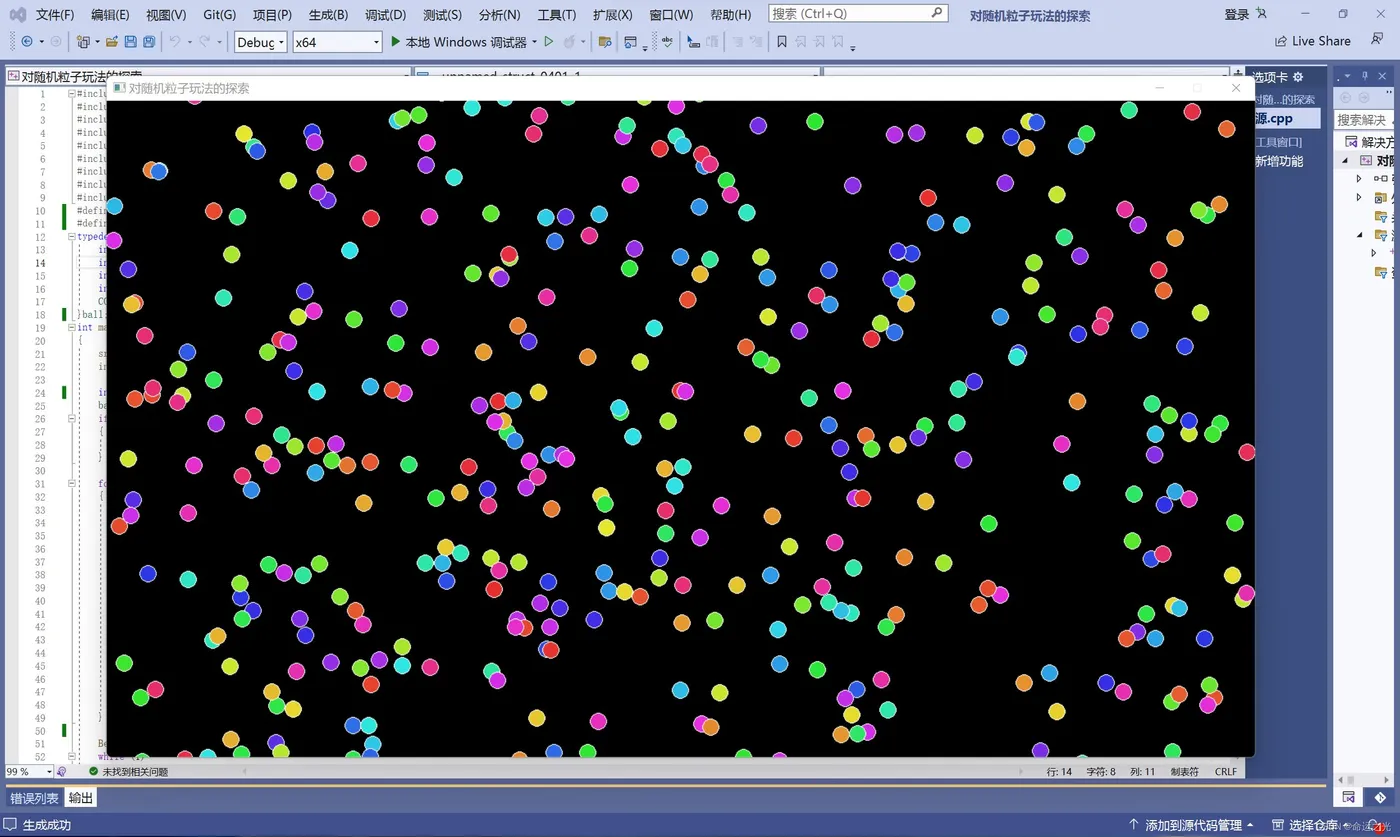Open the 生成(B) menu
Image resolution: width=1400 pixels, height=837 pixels.
tap(328, 15)
